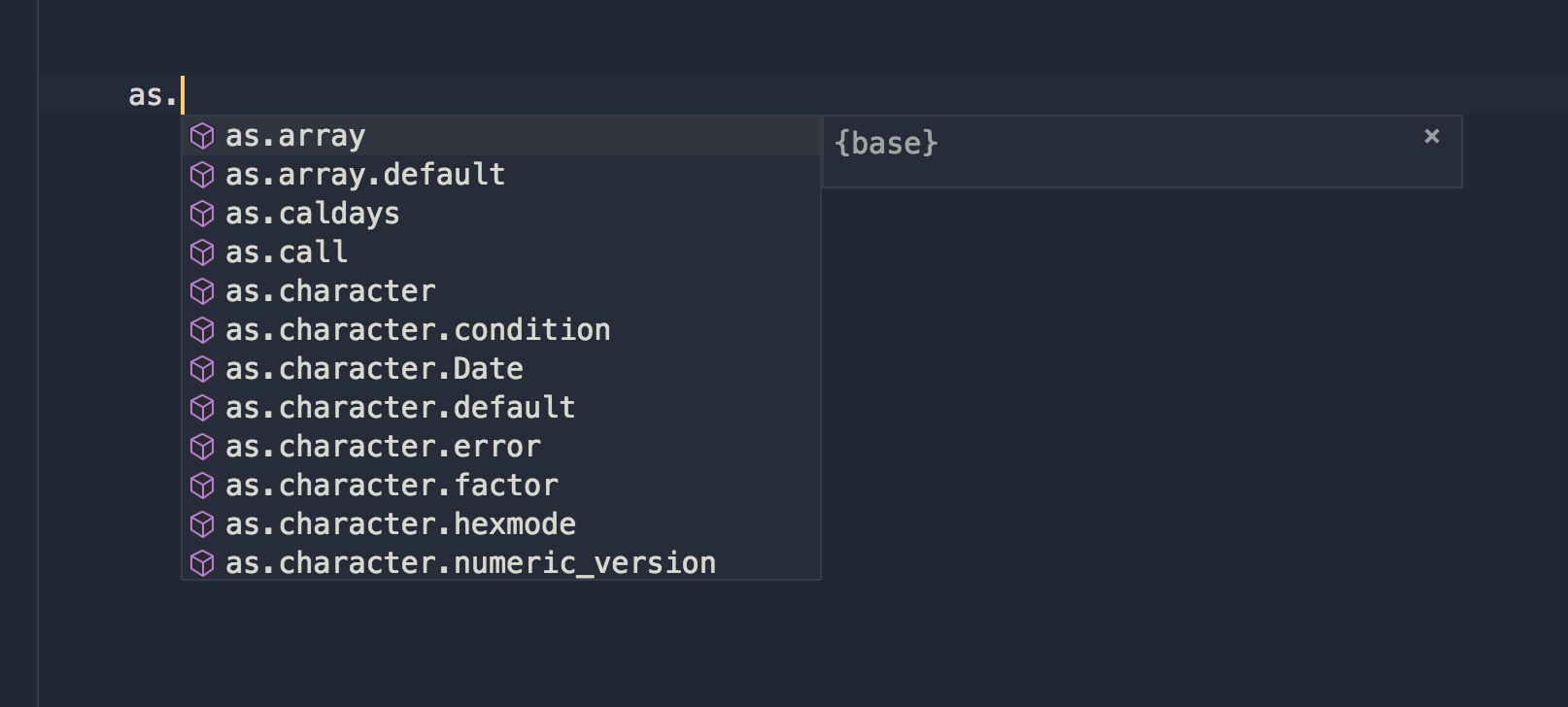Click the package icon next to as.call
1568x707 pixels.
tap(203, 252)
